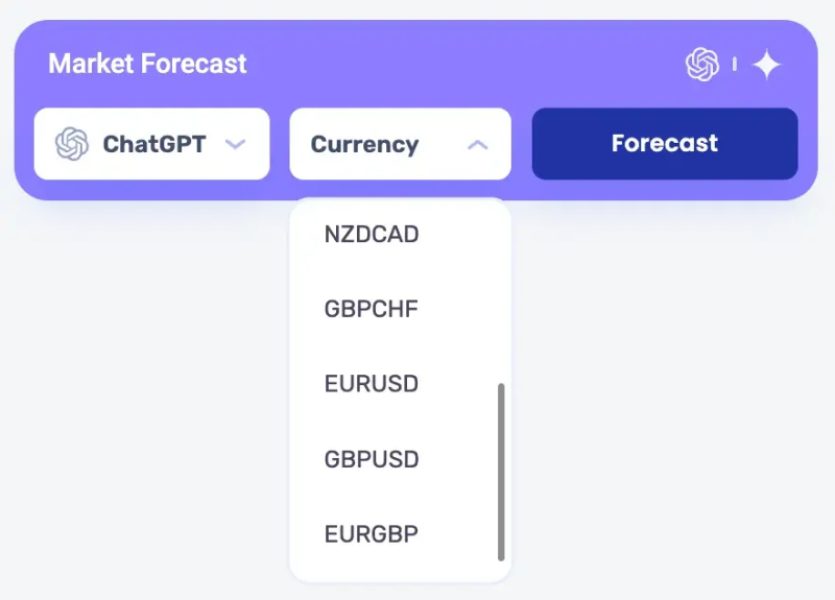Pick EURUSD in the dropdown list

(371, 384)
